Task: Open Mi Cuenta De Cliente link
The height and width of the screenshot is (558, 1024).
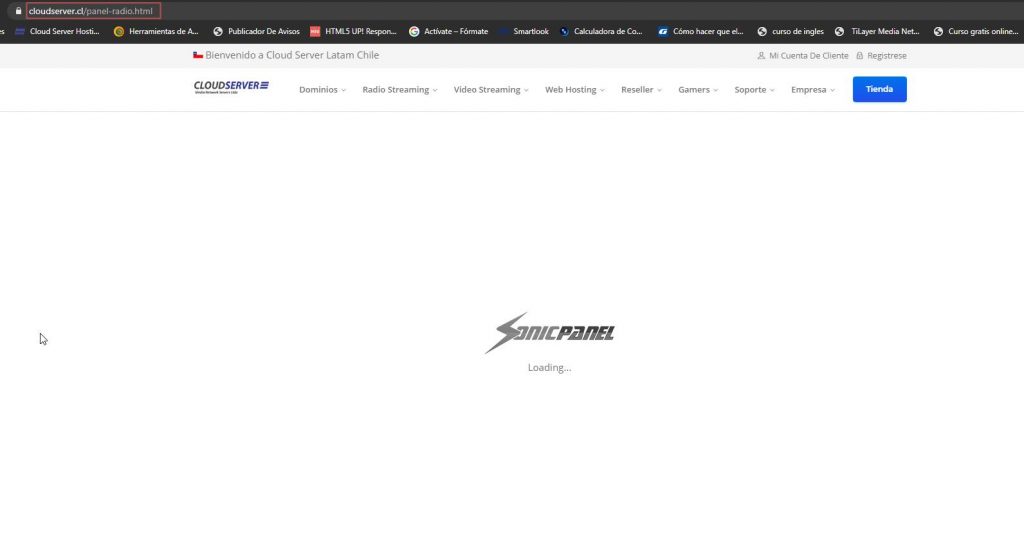Action: click(x=808, y=56)
